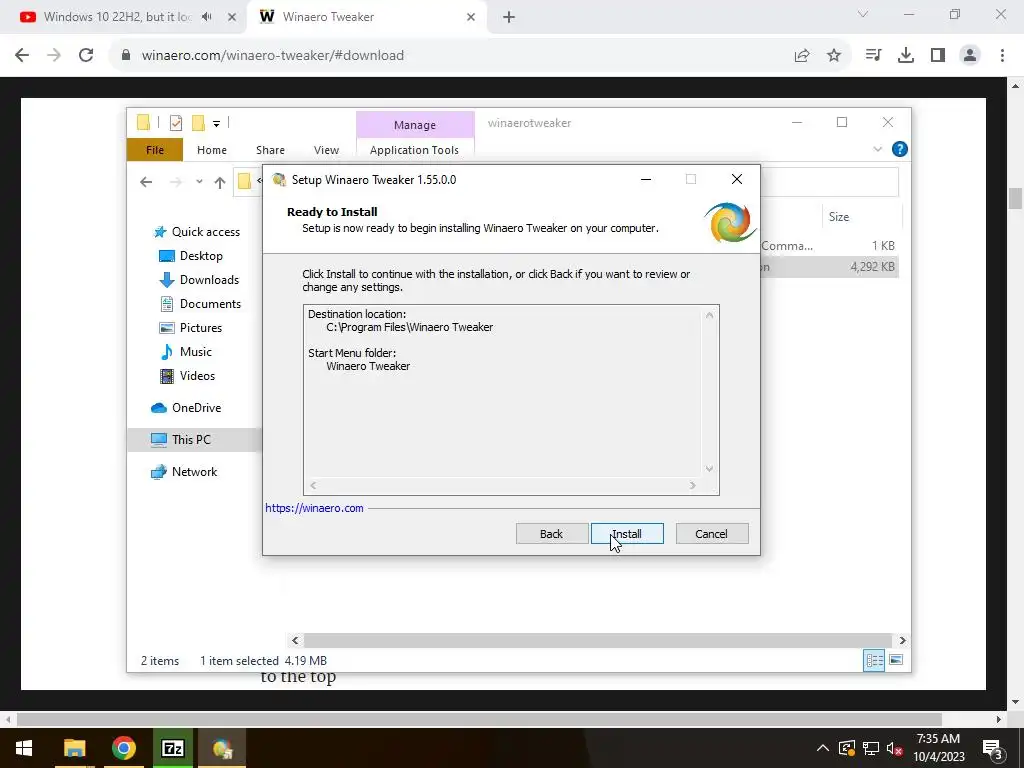Switch to the Home ribbon tab

pos(212,150)
